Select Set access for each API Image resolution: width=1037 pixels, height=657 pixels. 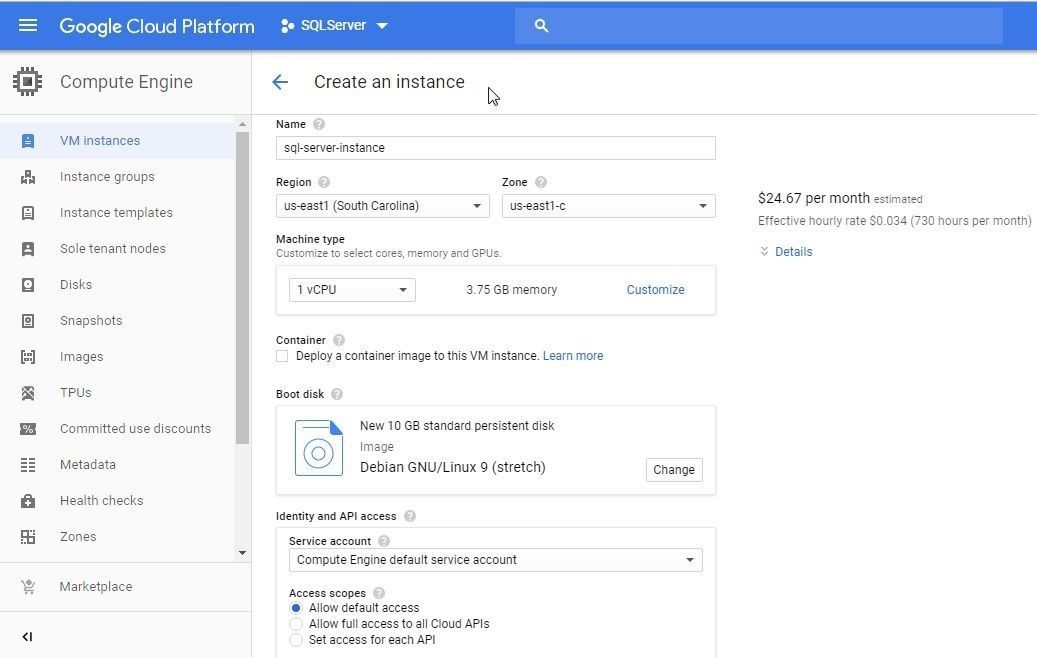click(296, 640)
